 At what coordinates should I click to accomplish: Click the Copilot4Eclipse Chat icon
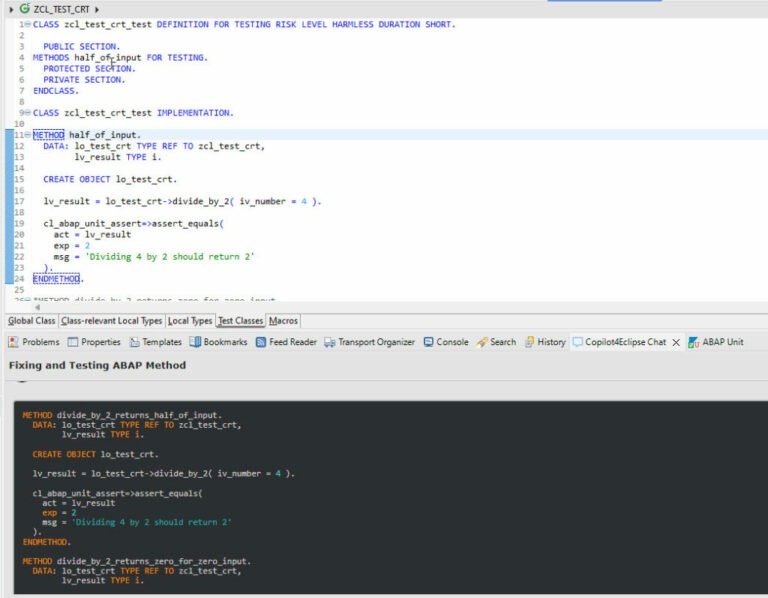577,342
